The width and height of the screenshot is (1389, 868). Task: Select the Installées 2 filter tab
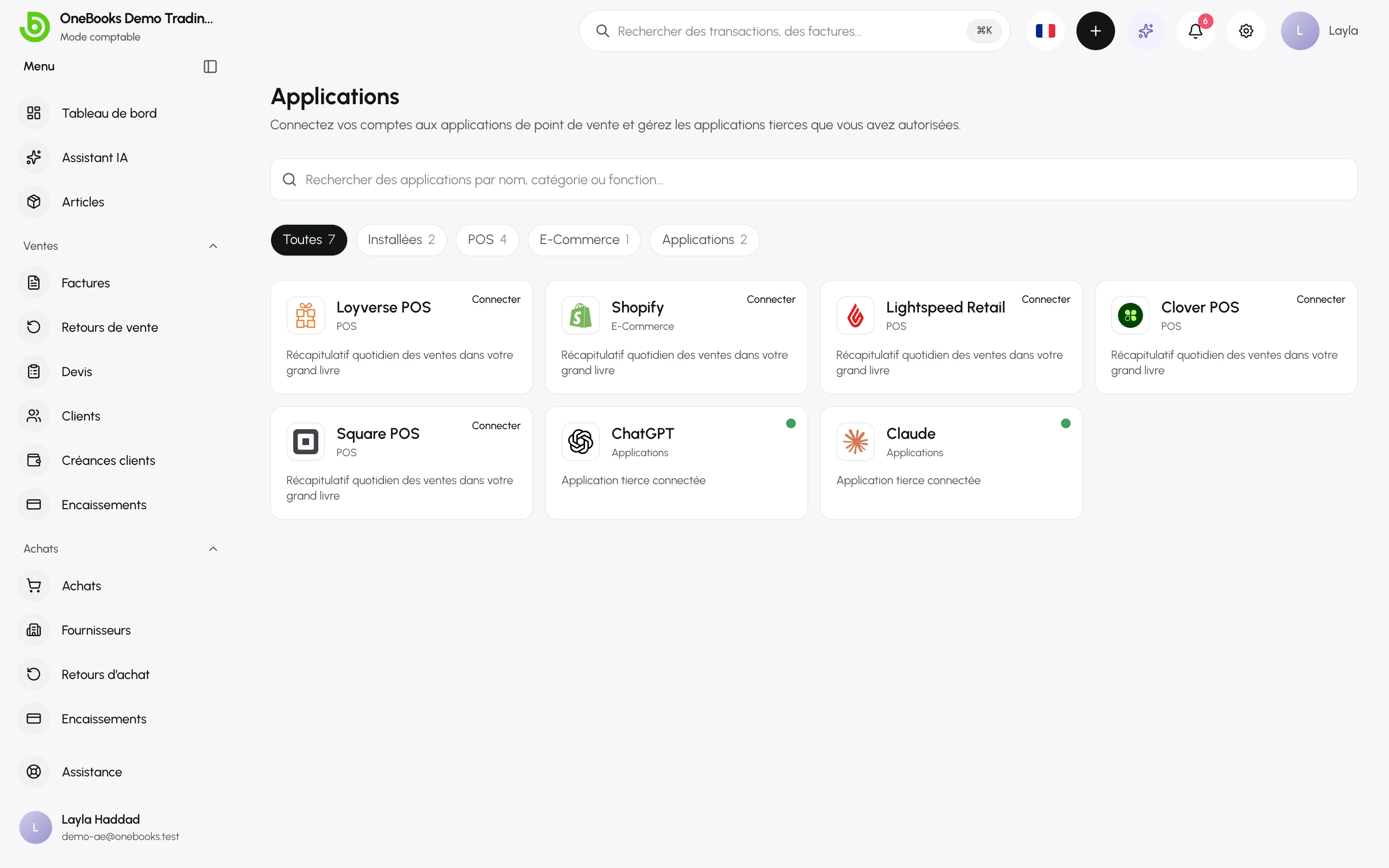point(401,240)
